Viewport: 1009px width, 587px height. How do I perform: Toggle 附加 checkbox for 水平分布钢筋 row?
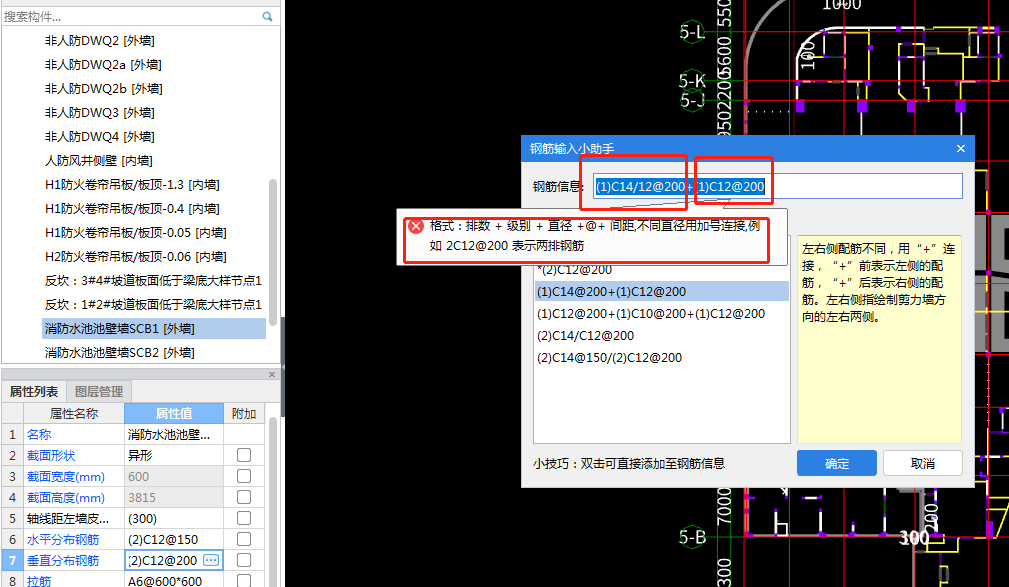click(244, 539)
